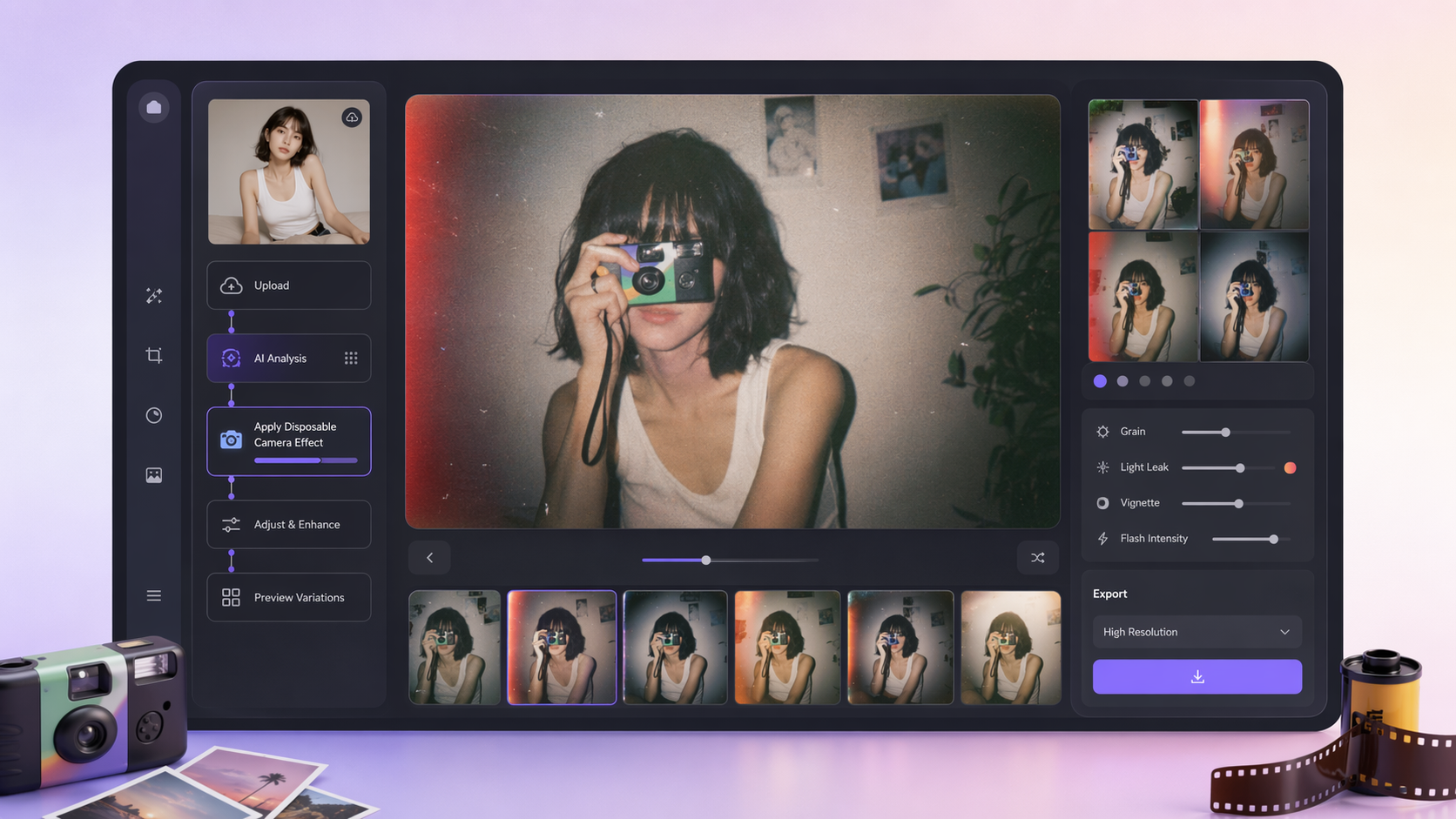Open the image gallery icon in sidebar
The image size is (1456, 819).
(154, 475)
